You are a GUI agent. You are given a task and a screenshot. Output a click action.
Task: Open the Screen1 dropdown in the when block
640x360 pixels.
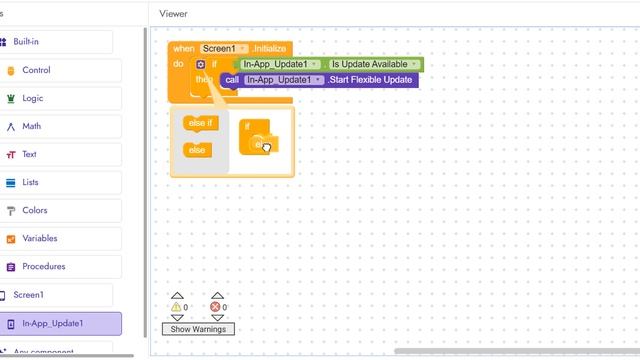(224, 49)
